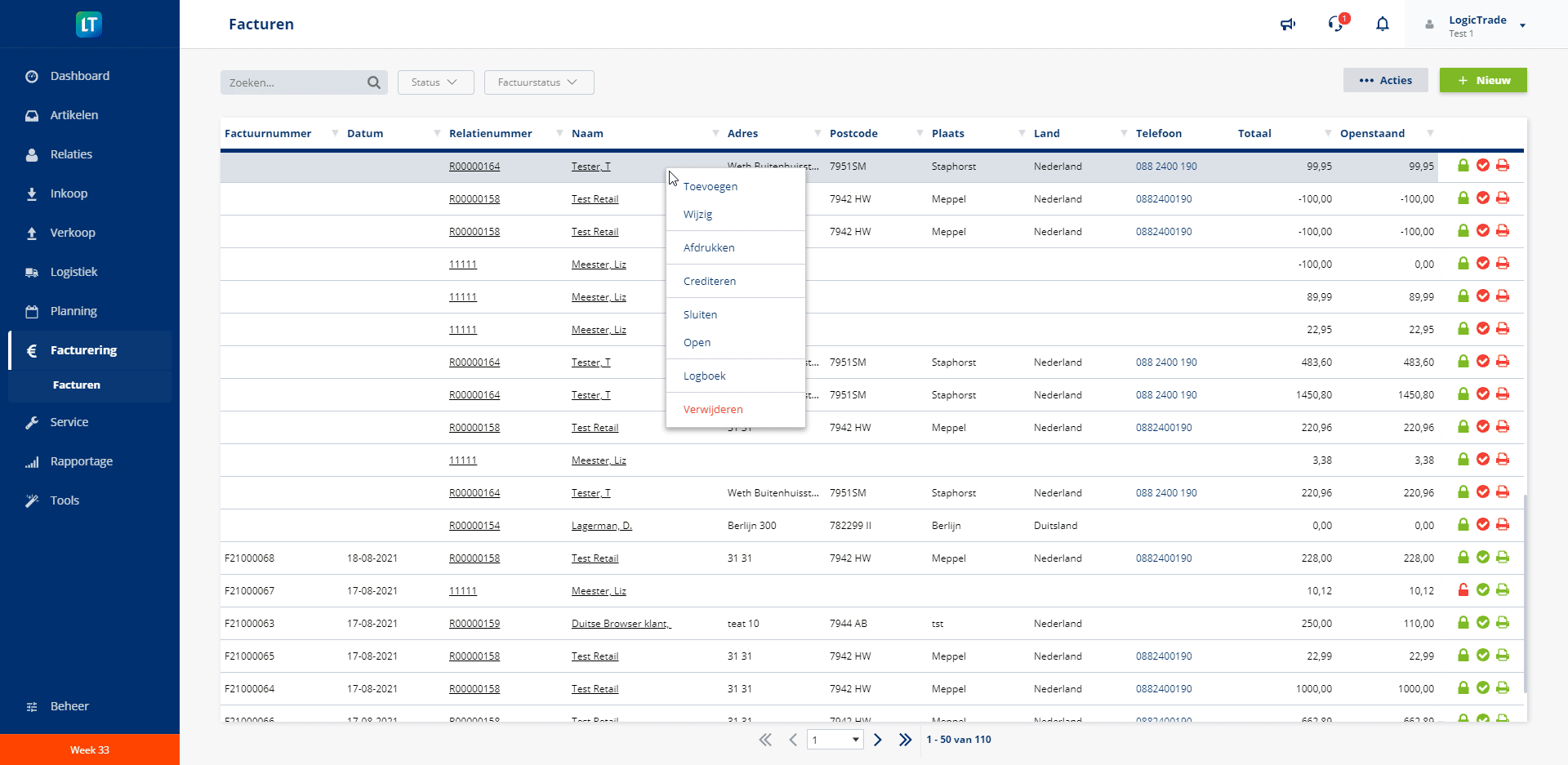Click into the Zoeken search field
Screen dimensions: 1568x765
tap(294, 82)
